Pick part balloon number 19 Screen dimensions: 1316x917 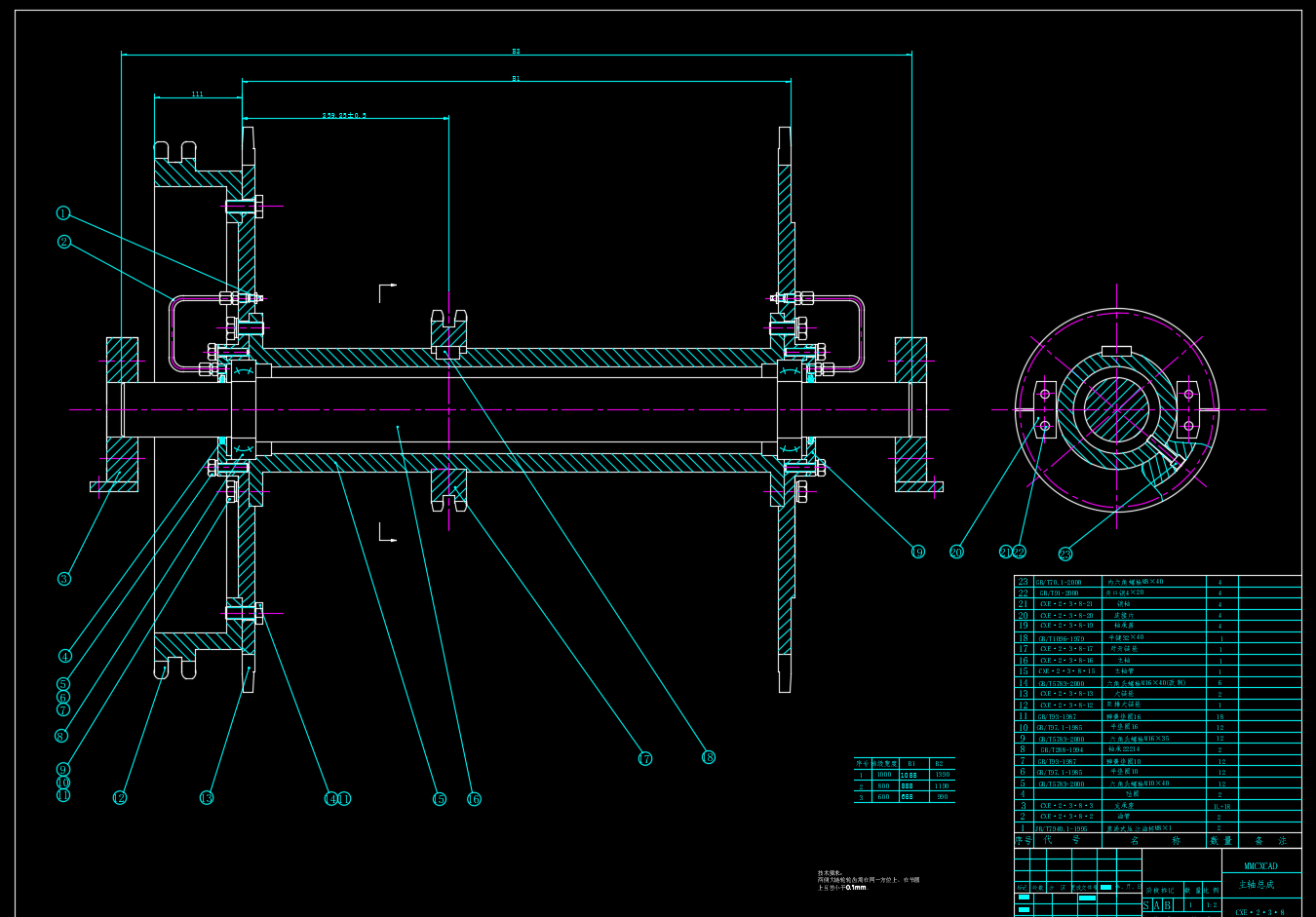click(918, 553)
